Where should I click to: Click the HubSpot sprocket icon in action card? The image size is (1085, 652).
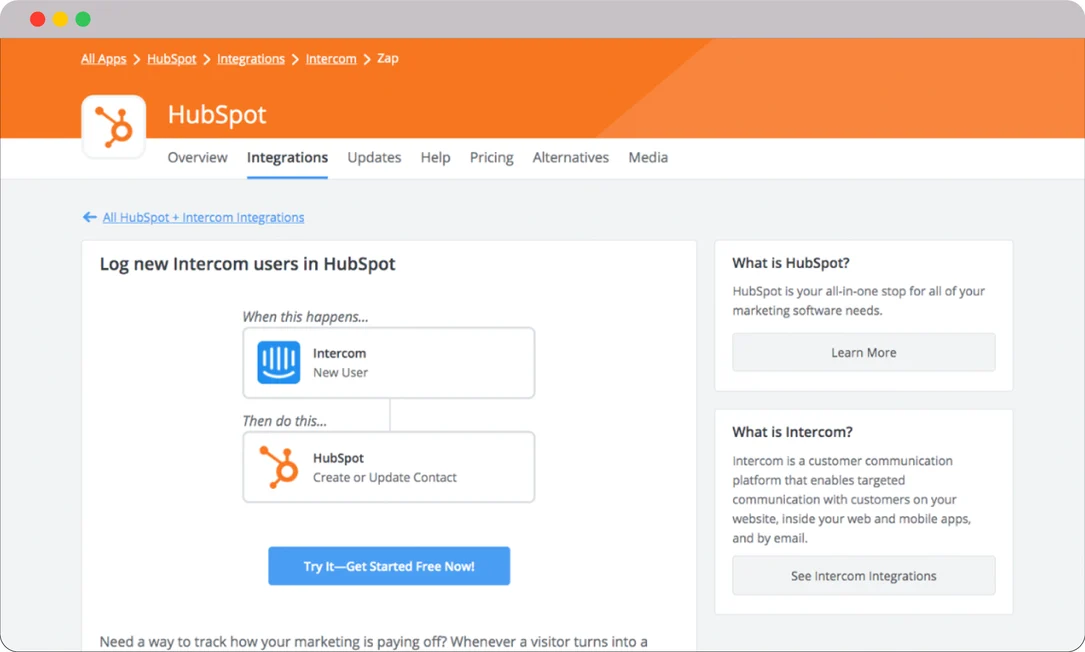(279, 467)
